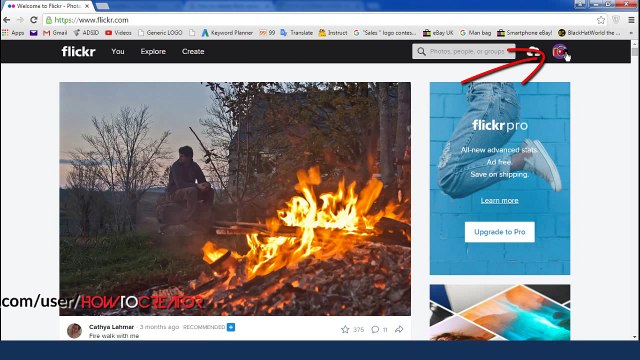
Task: Open the Translate bookmark
Action: (297, 33)
